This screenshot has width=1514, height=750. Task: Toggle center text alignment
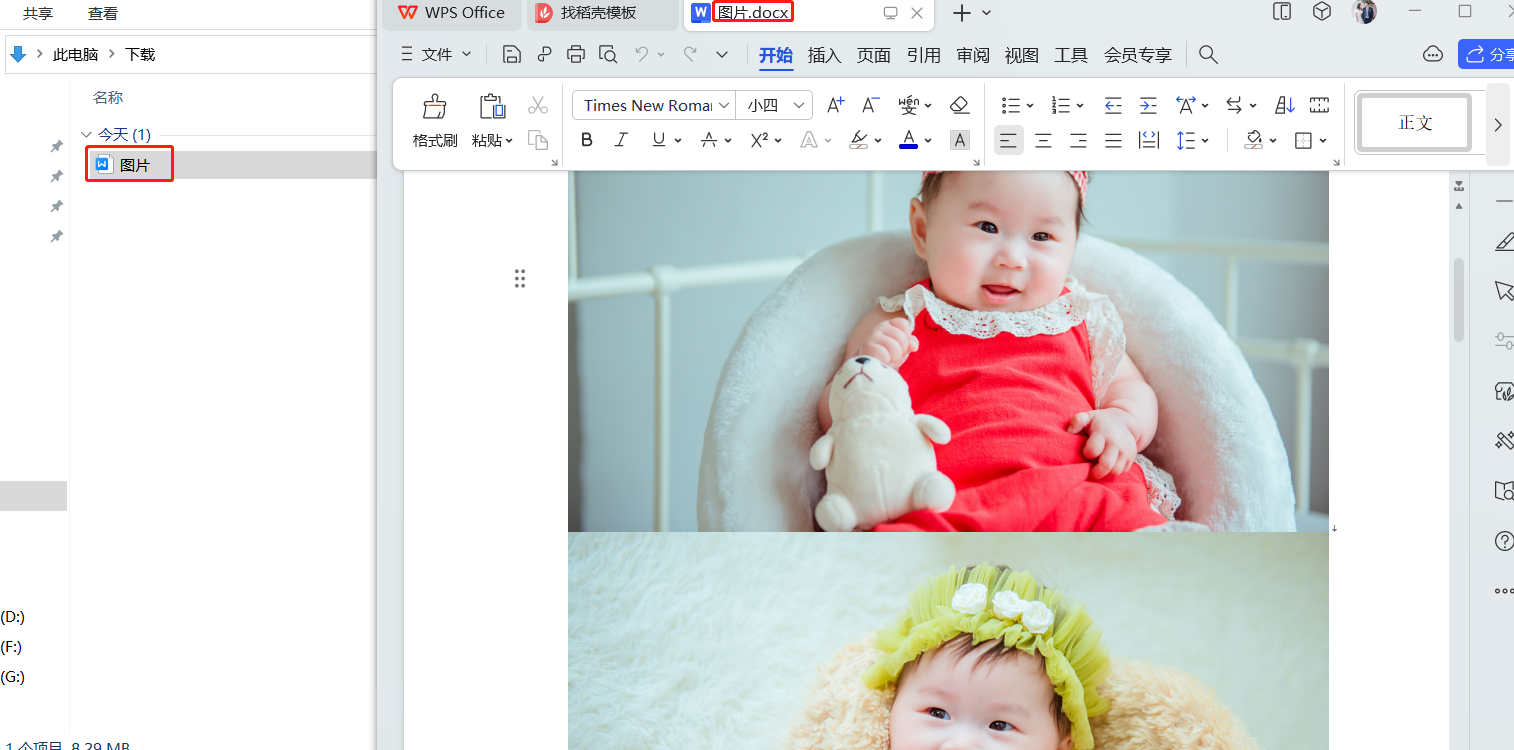pos(1043,141)
